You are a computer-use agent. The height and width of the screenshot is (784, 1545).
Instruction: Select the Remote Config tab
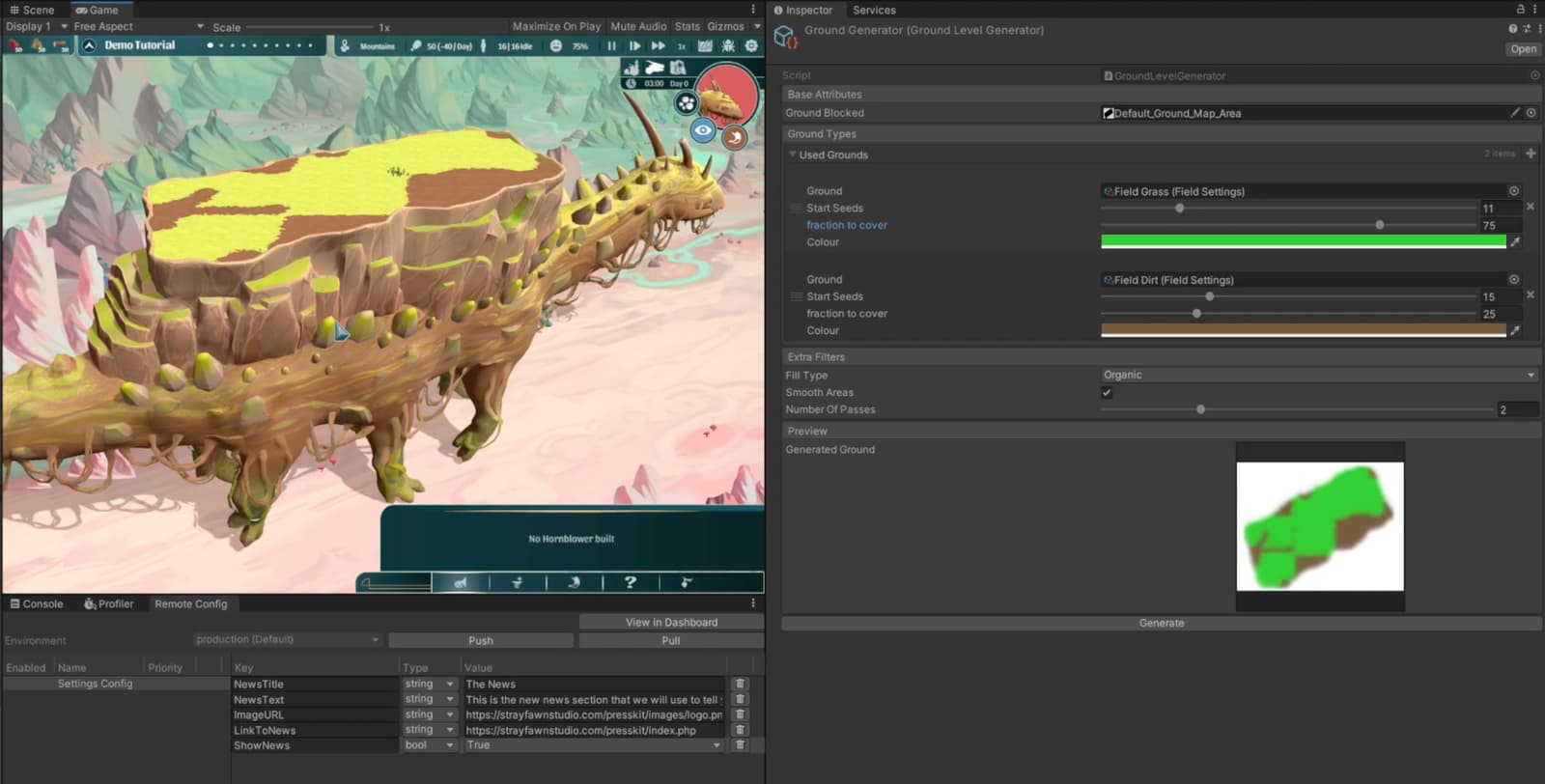coord(191,603)
